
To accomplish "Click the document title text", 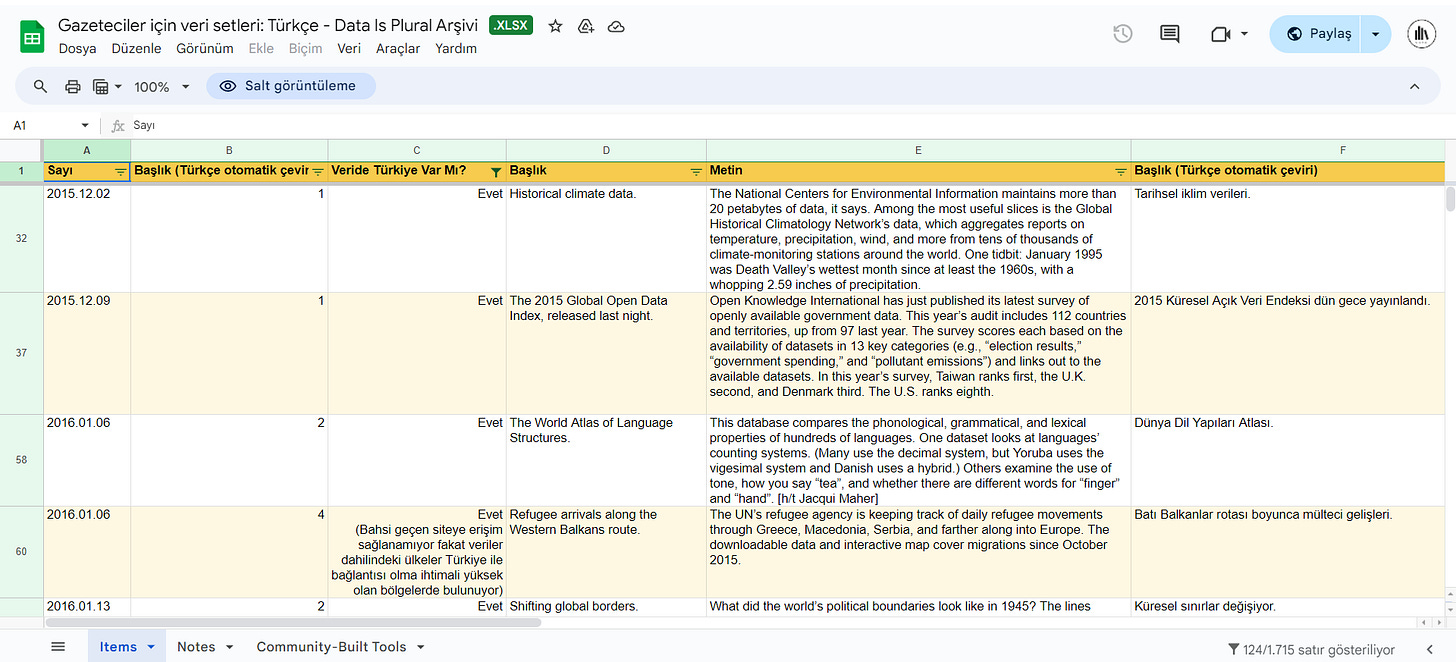I will click(x=268, y=25).
